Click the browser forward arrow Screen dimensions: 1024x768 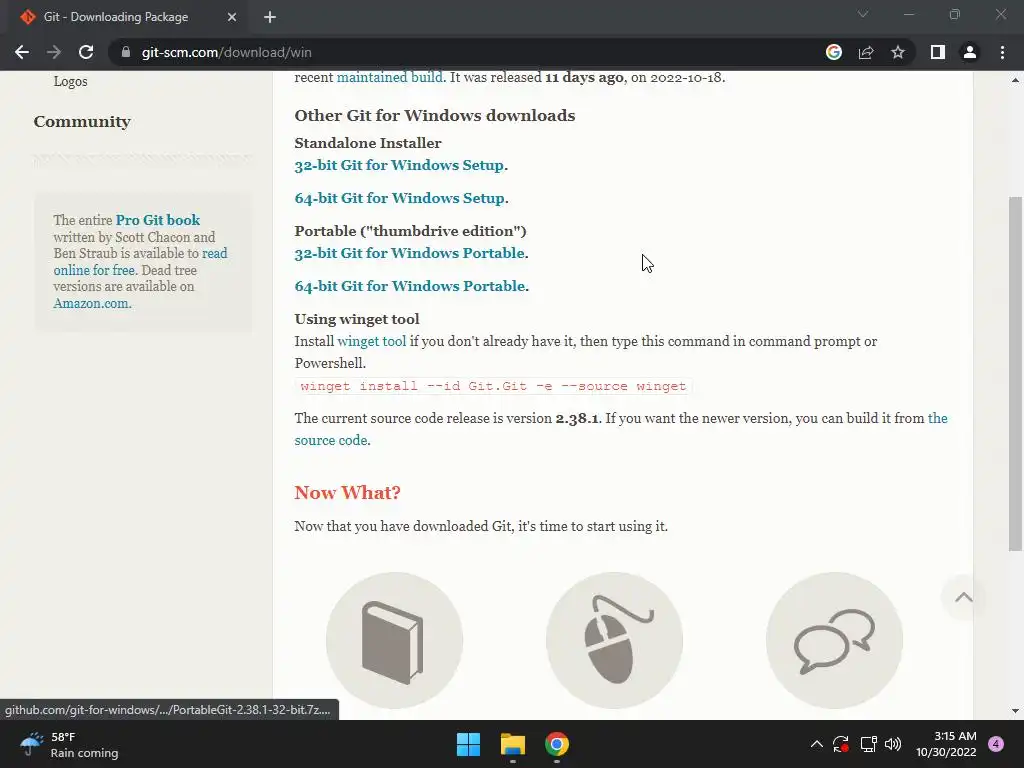54,52
